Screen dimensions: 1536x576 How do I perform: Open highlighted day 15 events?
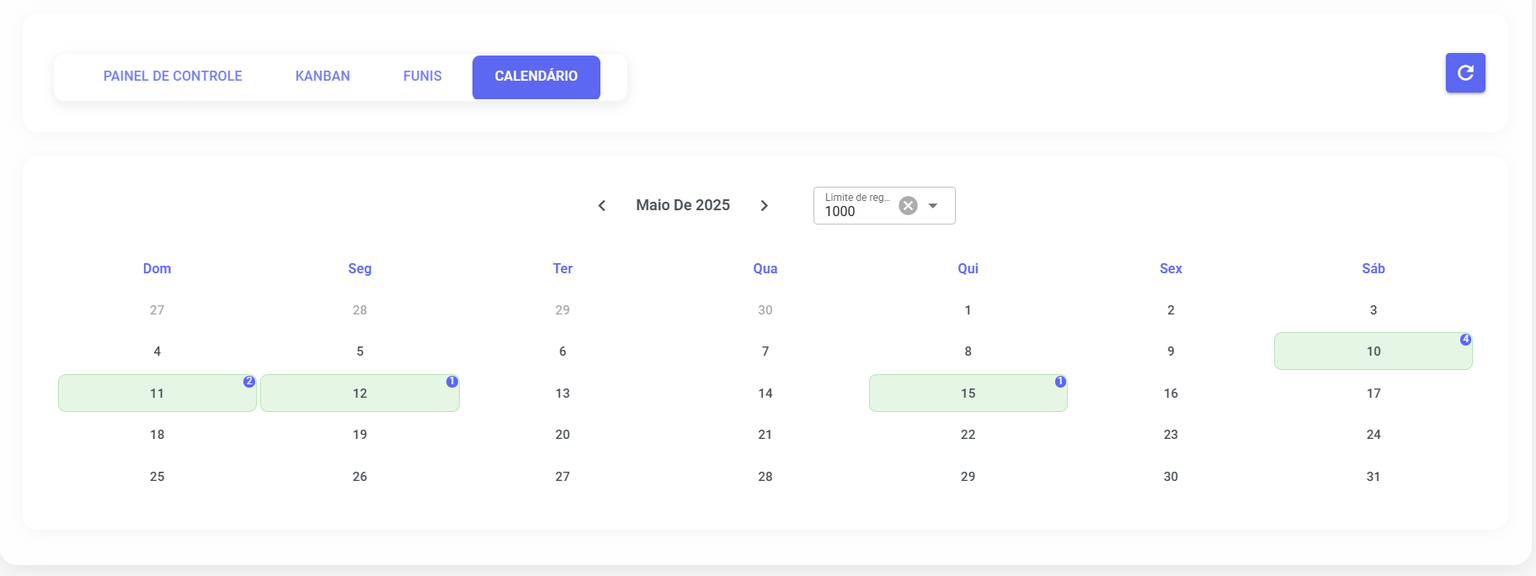pyautogui.click(x=967, y=394)
